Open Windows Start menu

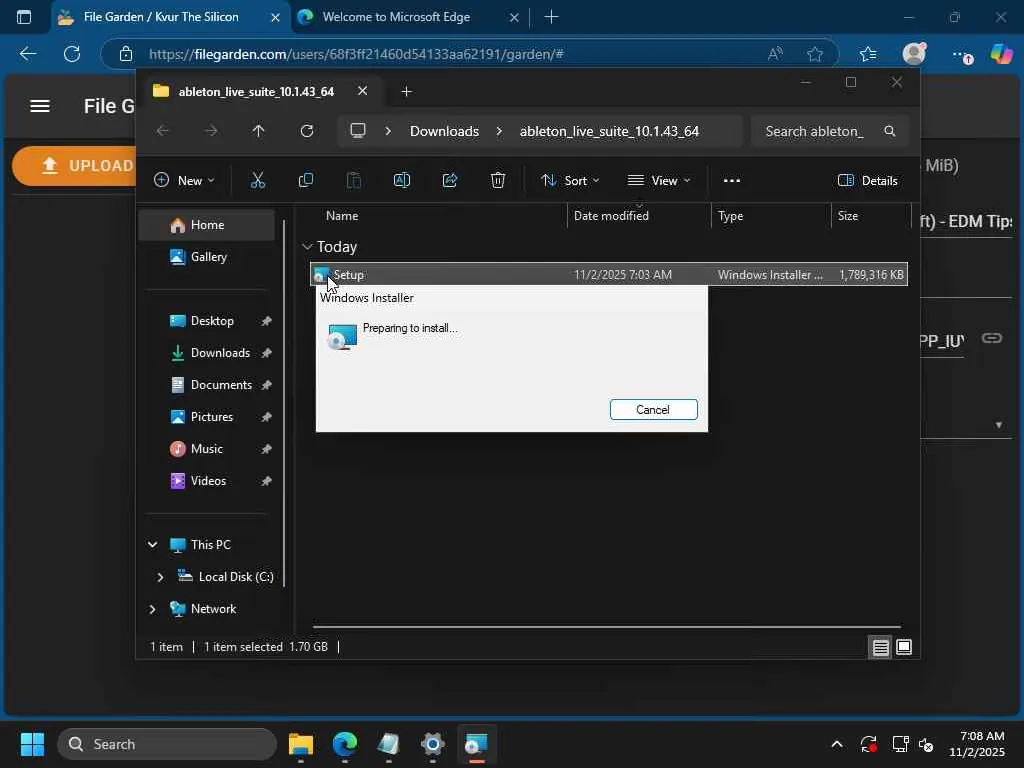point(32,744)
